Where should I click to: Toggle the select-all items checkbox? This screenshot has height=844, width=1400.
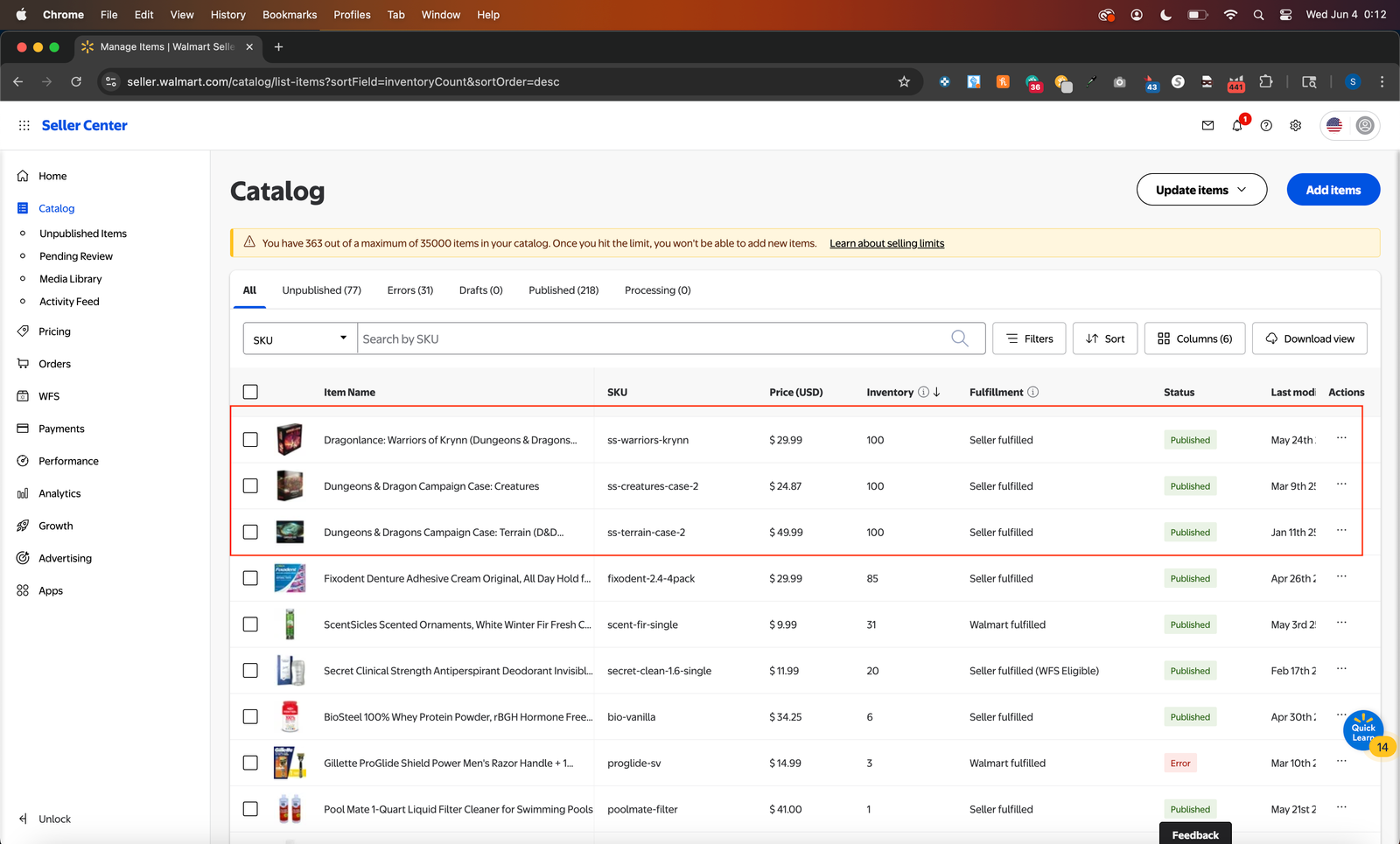click(250, 392)
